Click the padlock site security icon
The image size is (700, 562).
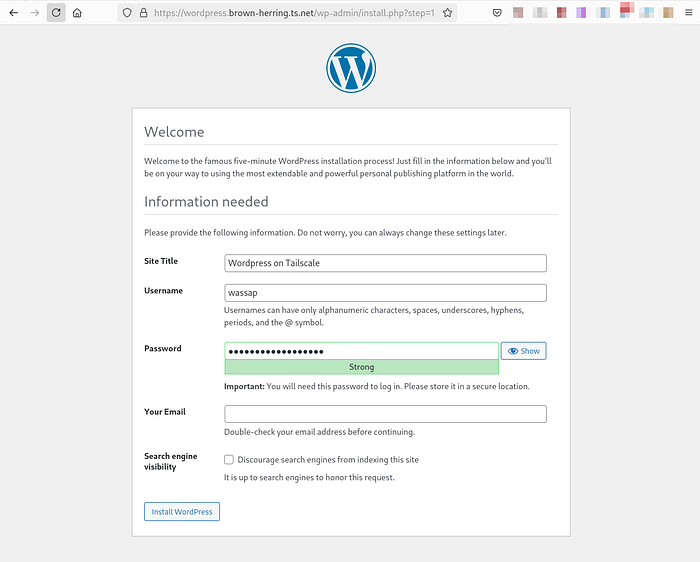coord(143,13)
